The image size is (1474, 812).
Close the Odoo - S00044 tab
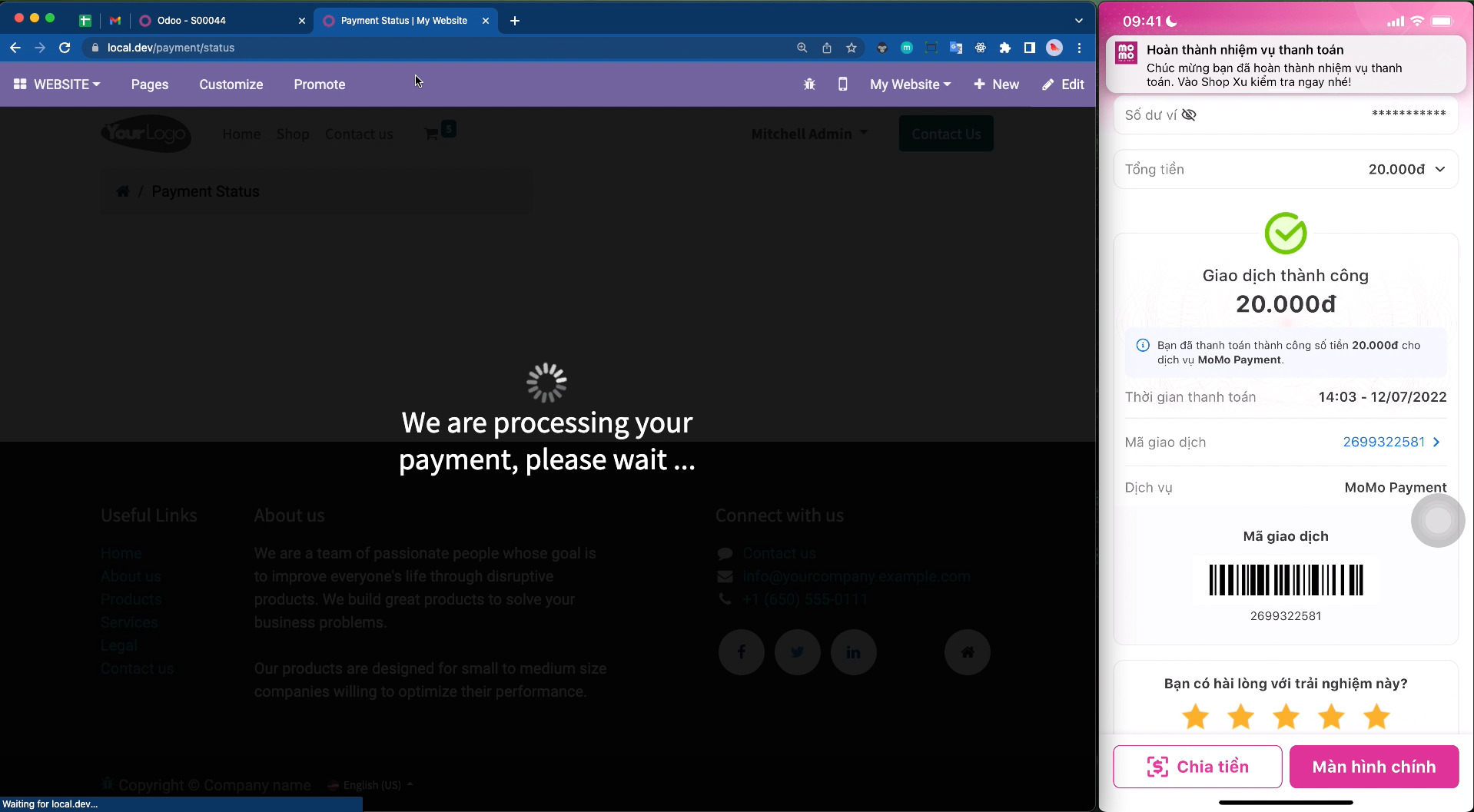tap(302, 21)
